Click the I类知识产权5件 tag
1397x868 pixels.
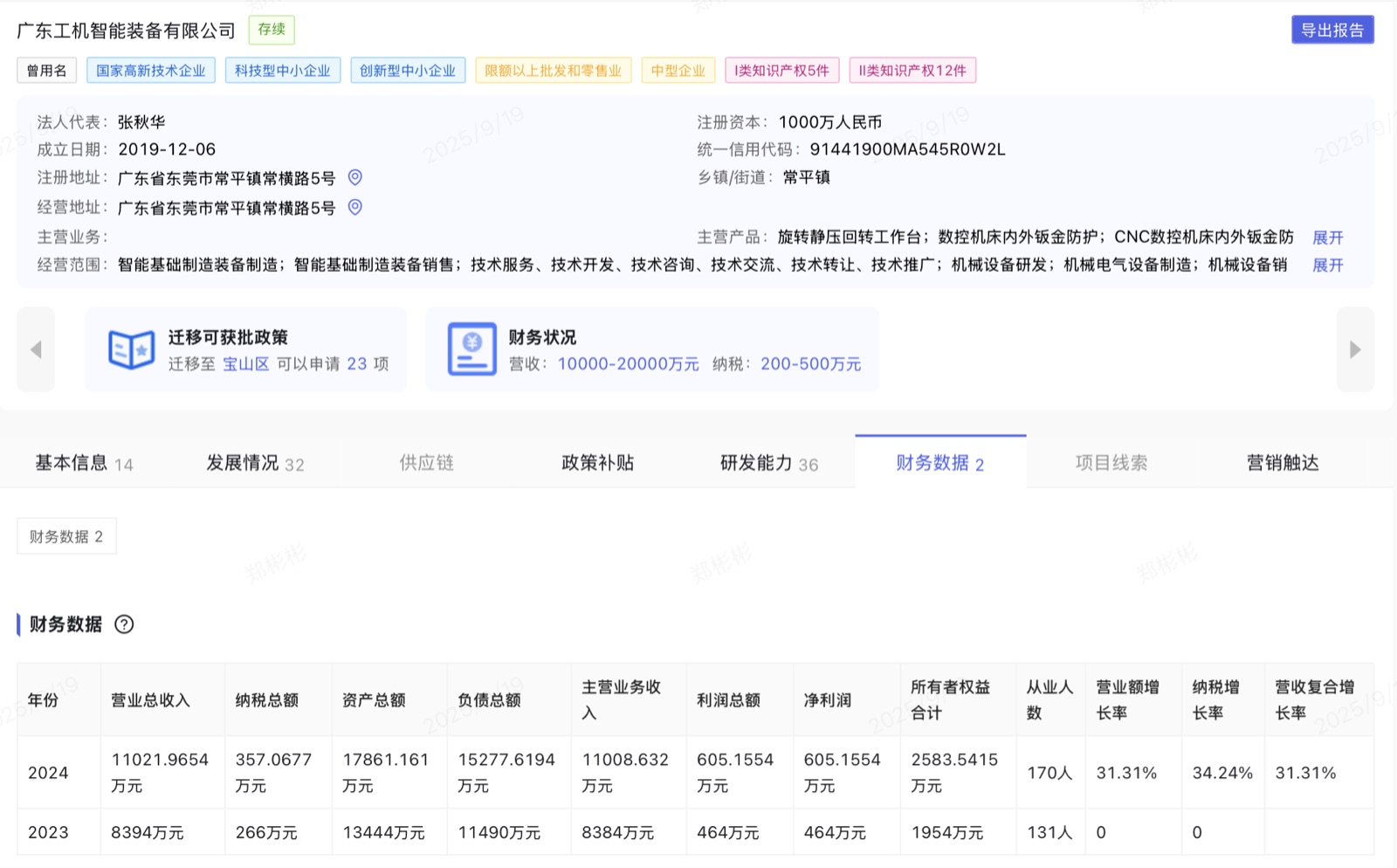(x=782, y=71)
